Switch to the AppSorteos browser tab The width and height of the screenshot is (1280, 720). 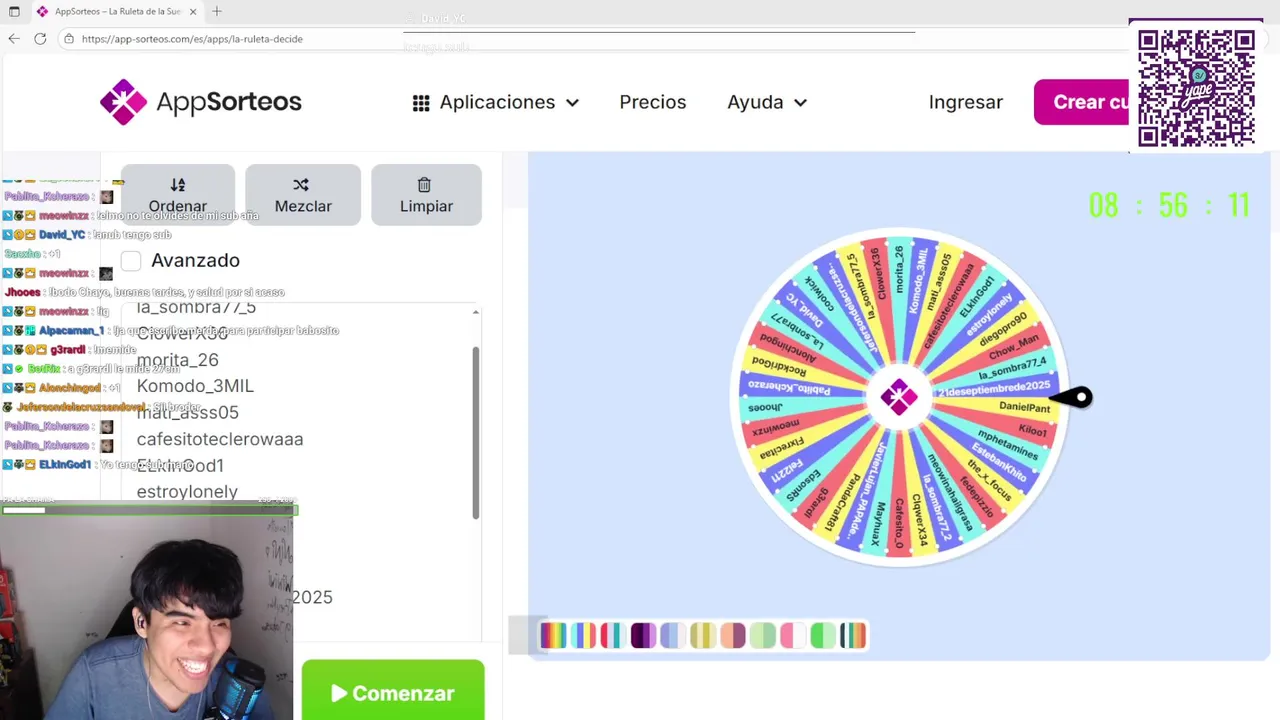(x=117, y=12)
